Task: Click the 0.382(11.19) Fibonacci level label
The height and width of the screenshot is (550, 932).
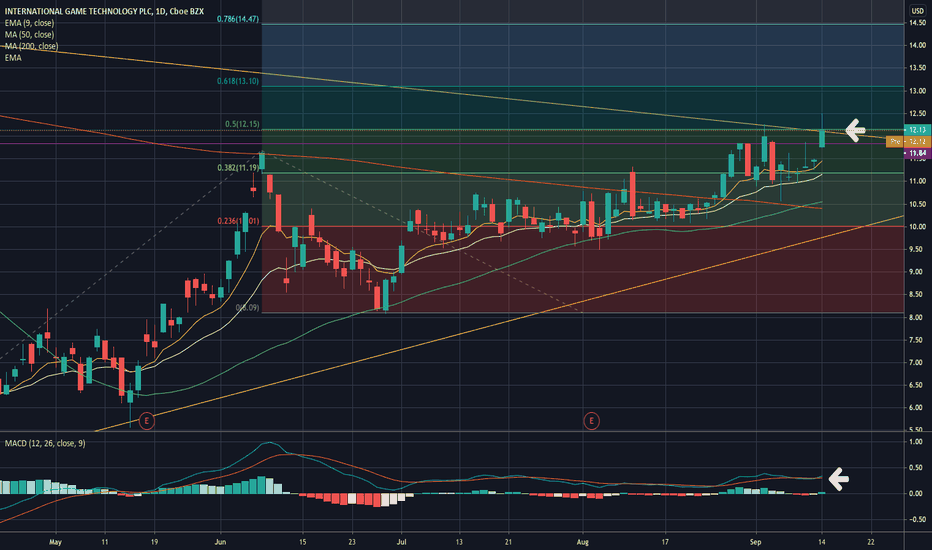Action: click(x=238, y=168)
